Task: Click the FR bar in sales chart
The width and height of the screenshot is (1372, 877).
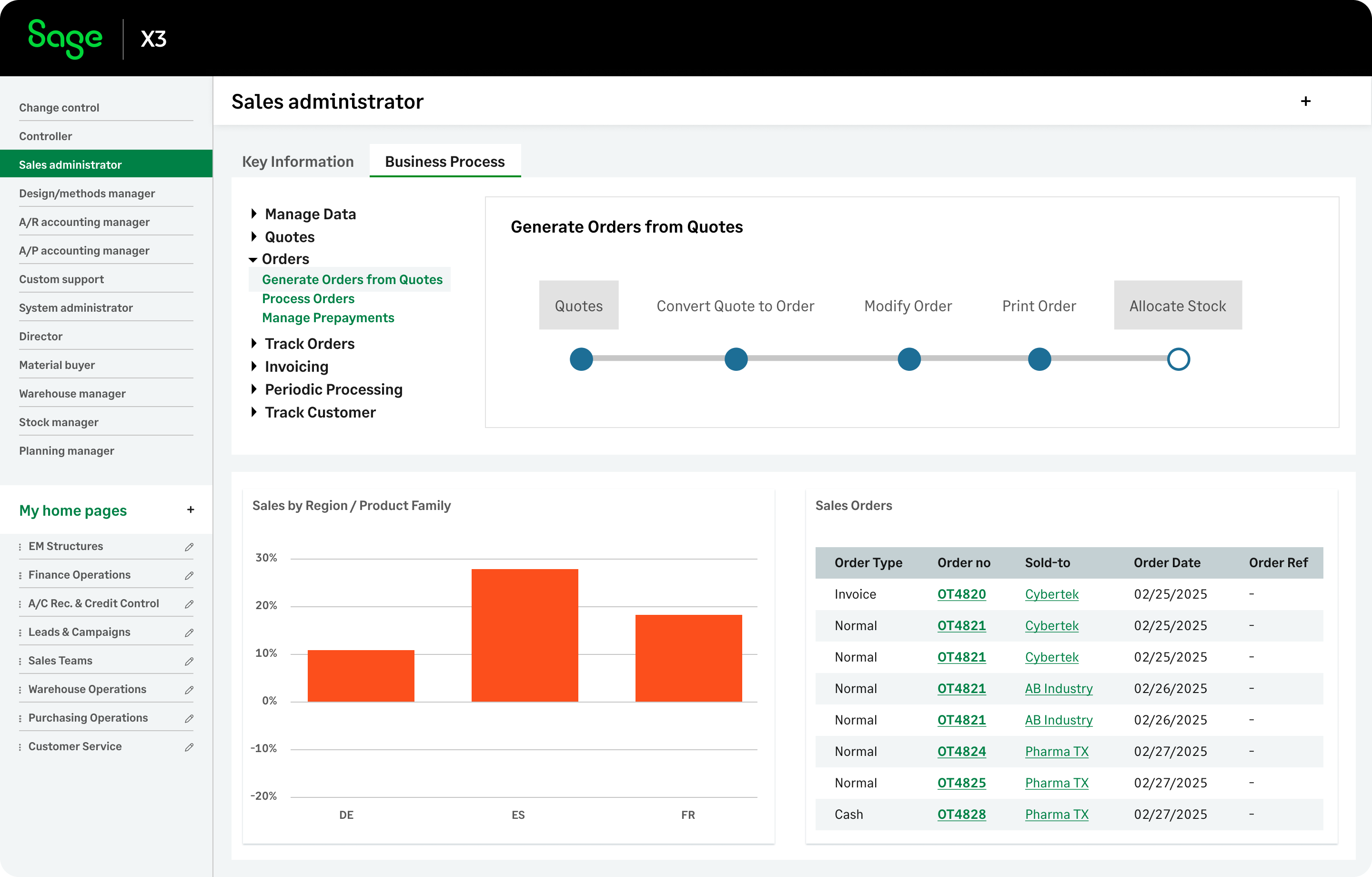Action: 688,658
